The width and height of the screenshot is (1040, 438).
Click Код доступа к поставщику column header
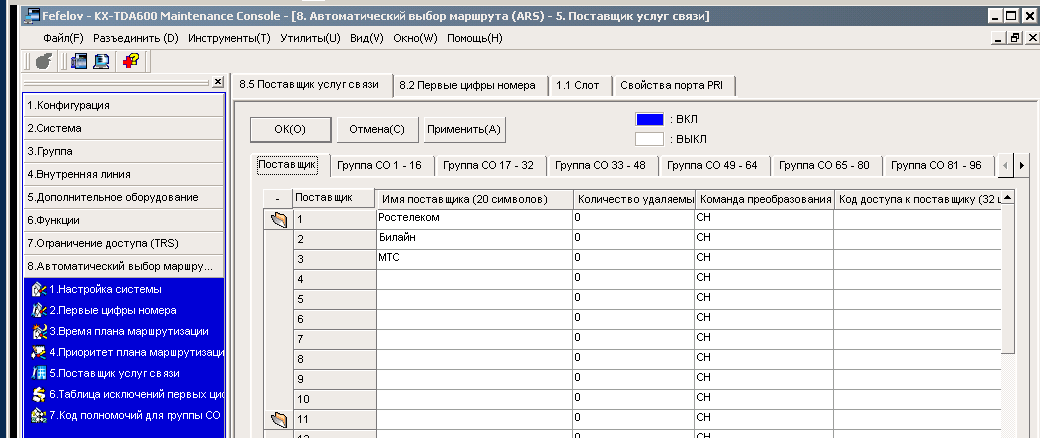click(917, 200)
